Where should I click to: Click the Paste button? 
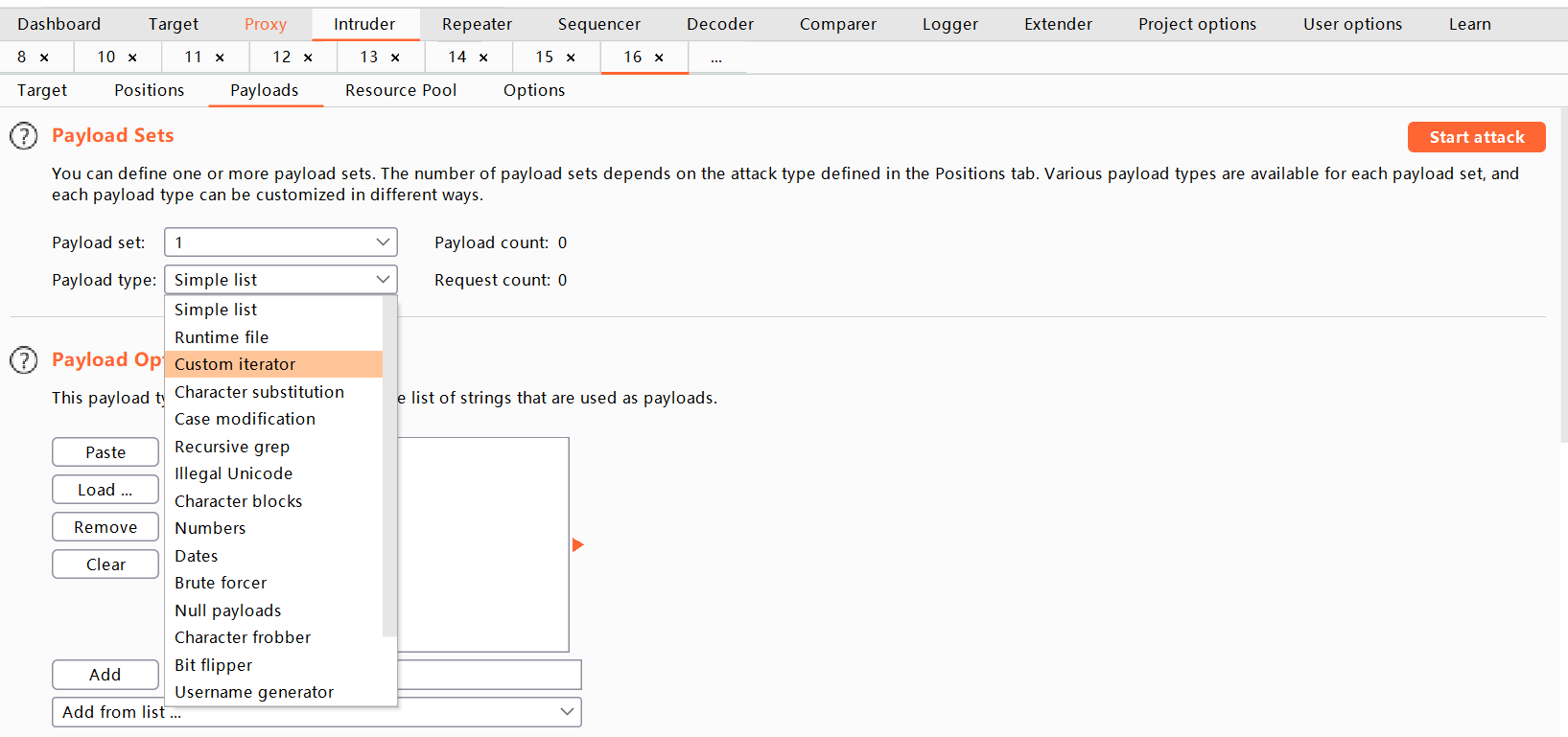[105, 452]
